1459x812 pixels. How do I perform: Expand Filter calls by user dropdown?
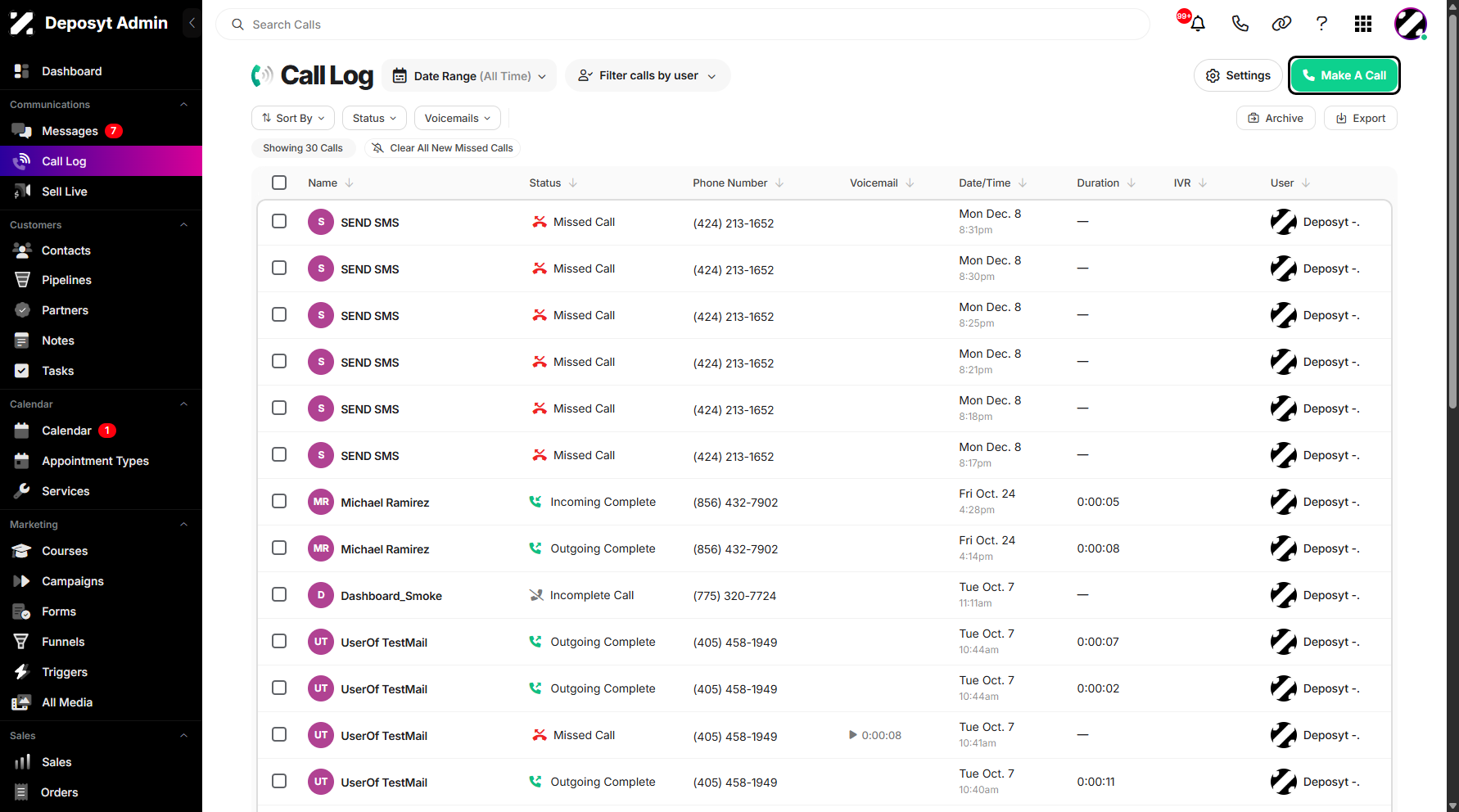click(x=648, y=75)
